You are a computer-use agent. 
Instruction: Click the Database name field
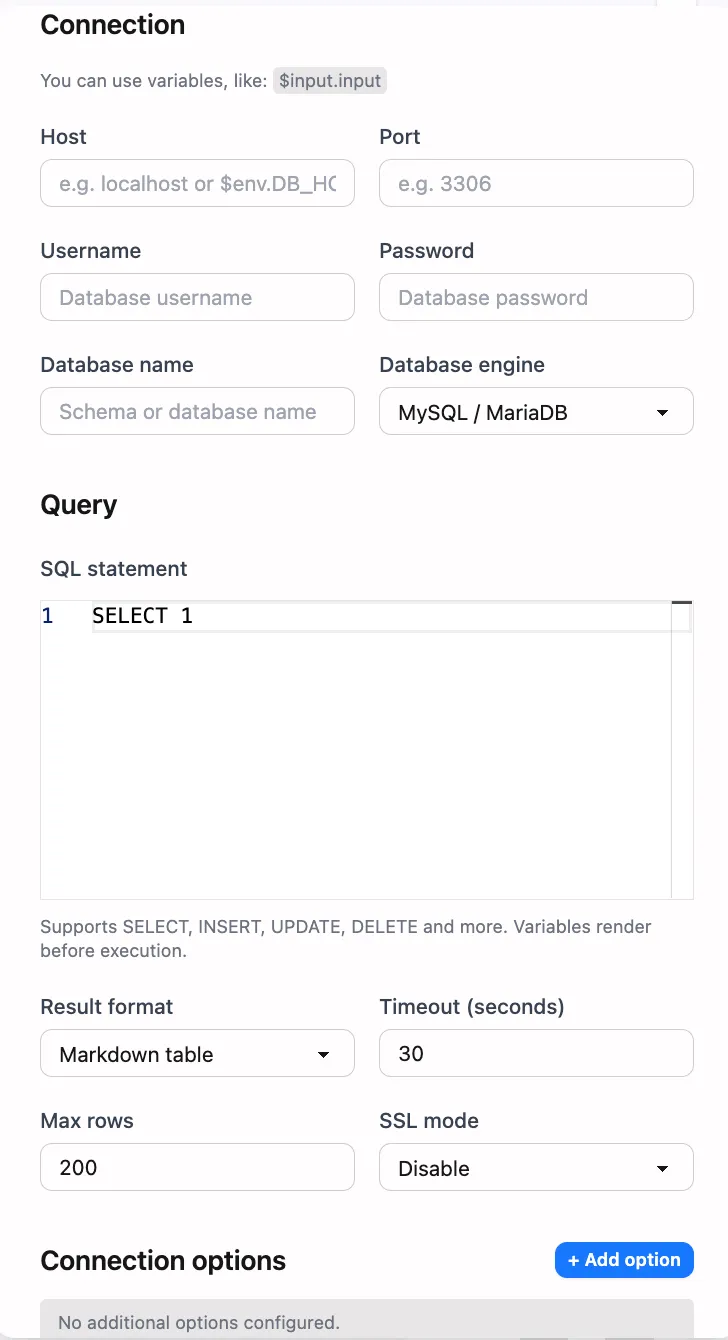pos(197,412)
